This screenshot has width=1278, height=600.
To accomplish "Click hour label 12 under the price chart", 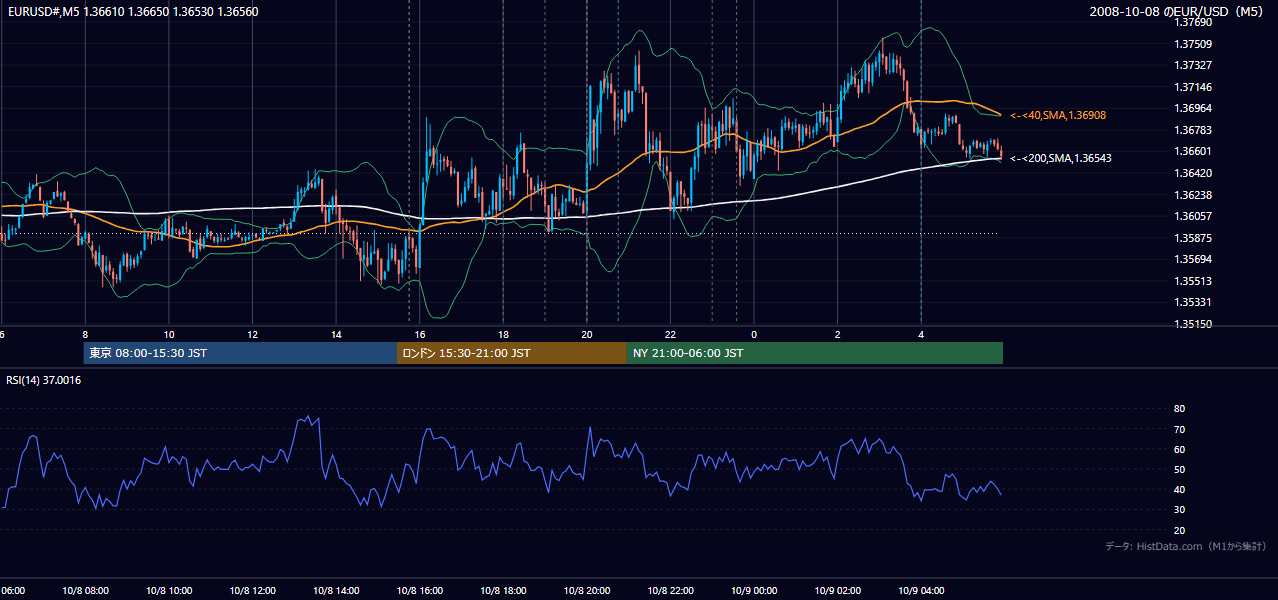I will tap(252, 334).
